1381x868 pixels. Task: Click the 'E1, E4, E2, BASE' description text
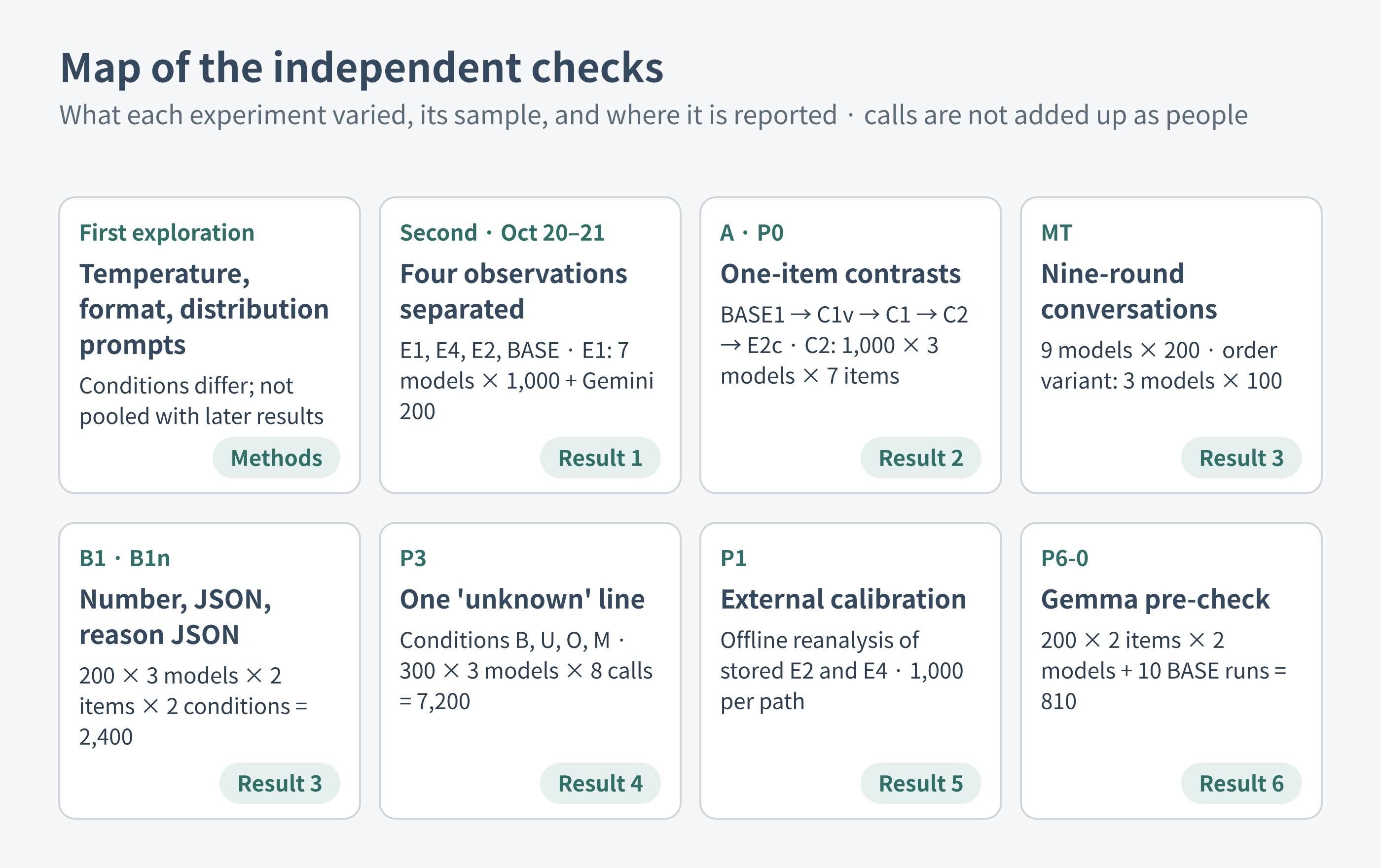coord(526,381)
